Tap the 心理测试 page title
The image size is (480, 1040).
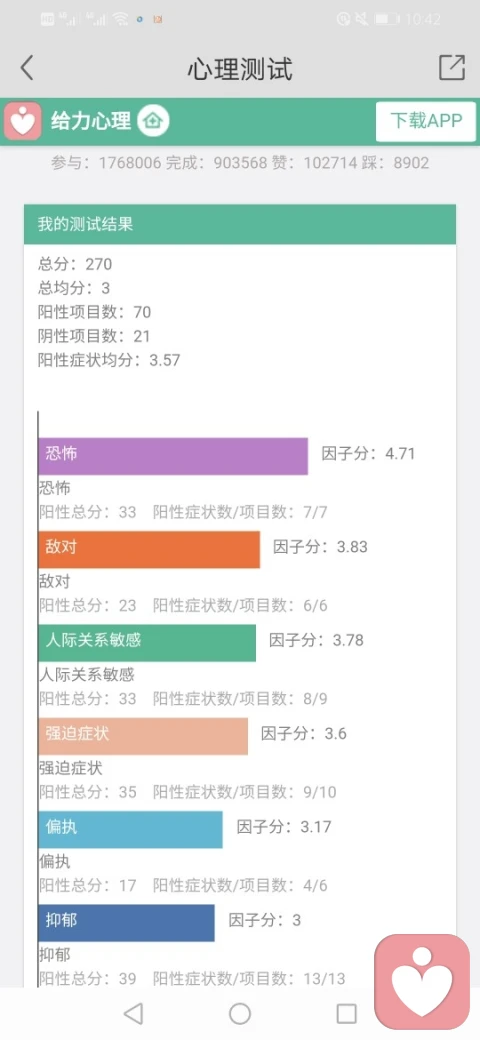click(x=240, y=69)
